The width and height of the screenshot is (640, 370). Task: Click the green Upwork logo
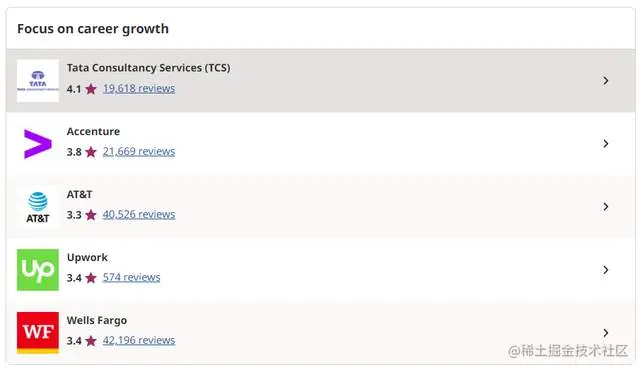(x=38, y=270)
